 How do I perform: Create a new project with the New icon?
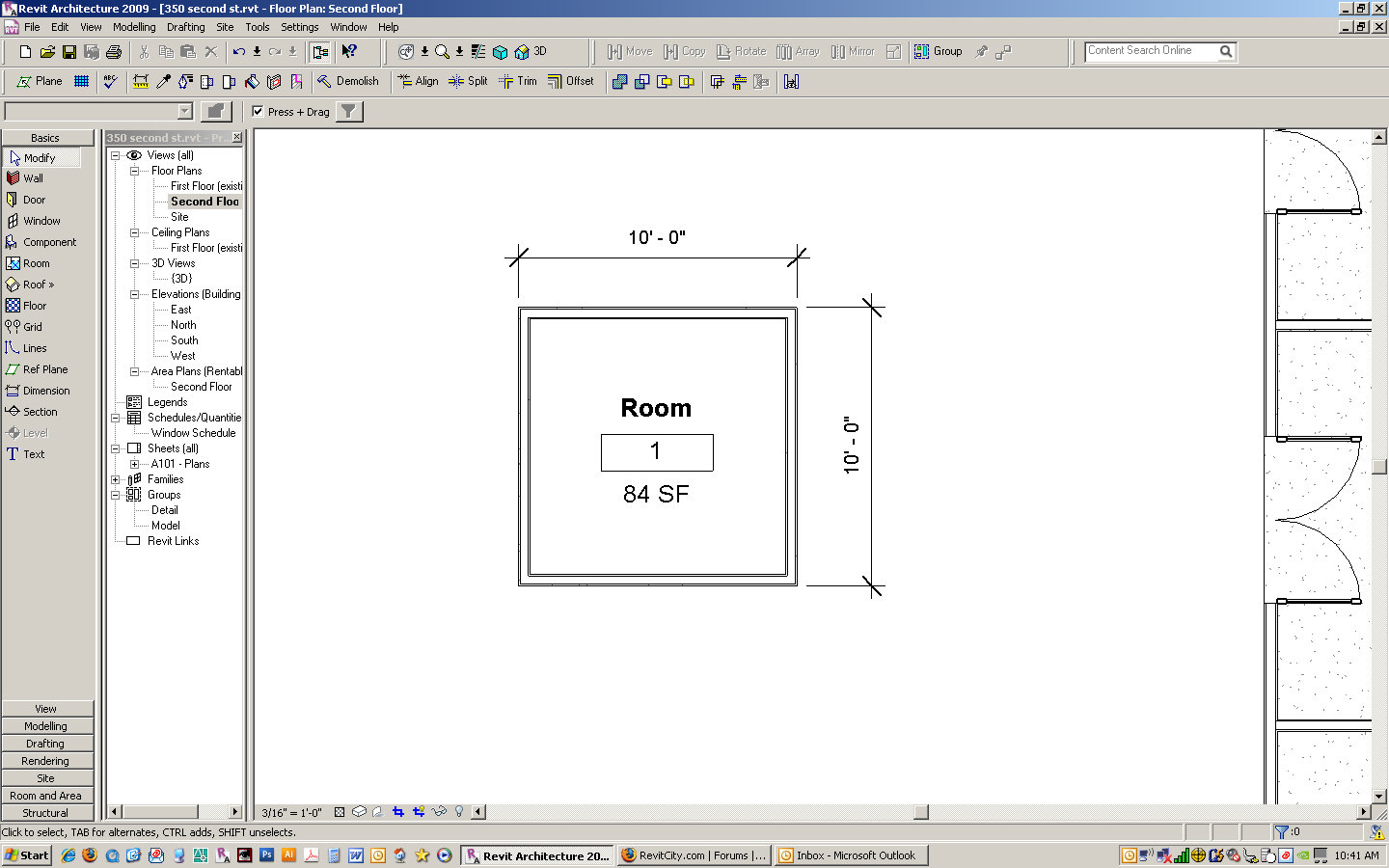click(x=25, y=52)
